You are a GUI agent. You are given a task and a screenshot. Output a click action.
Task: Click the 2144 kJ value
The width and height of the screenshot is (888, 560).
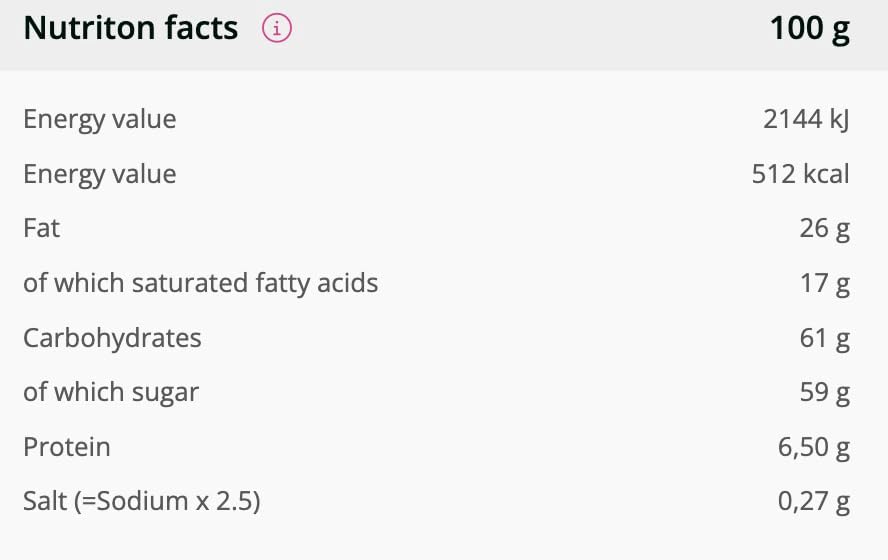pyautogui.click(x=805, y=119)
